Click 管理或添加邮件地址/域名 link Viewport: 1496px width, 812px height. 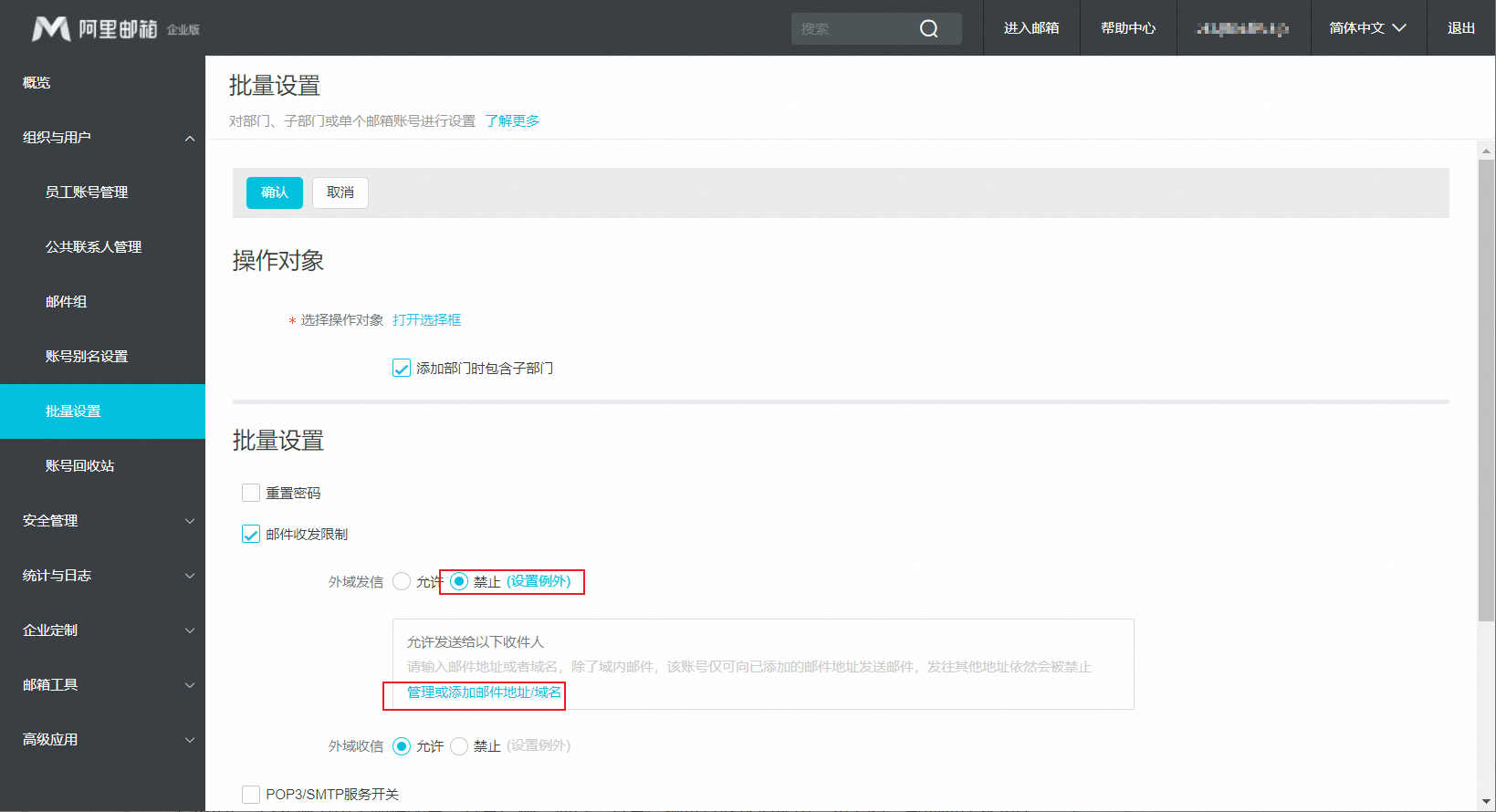coord(484,692)
